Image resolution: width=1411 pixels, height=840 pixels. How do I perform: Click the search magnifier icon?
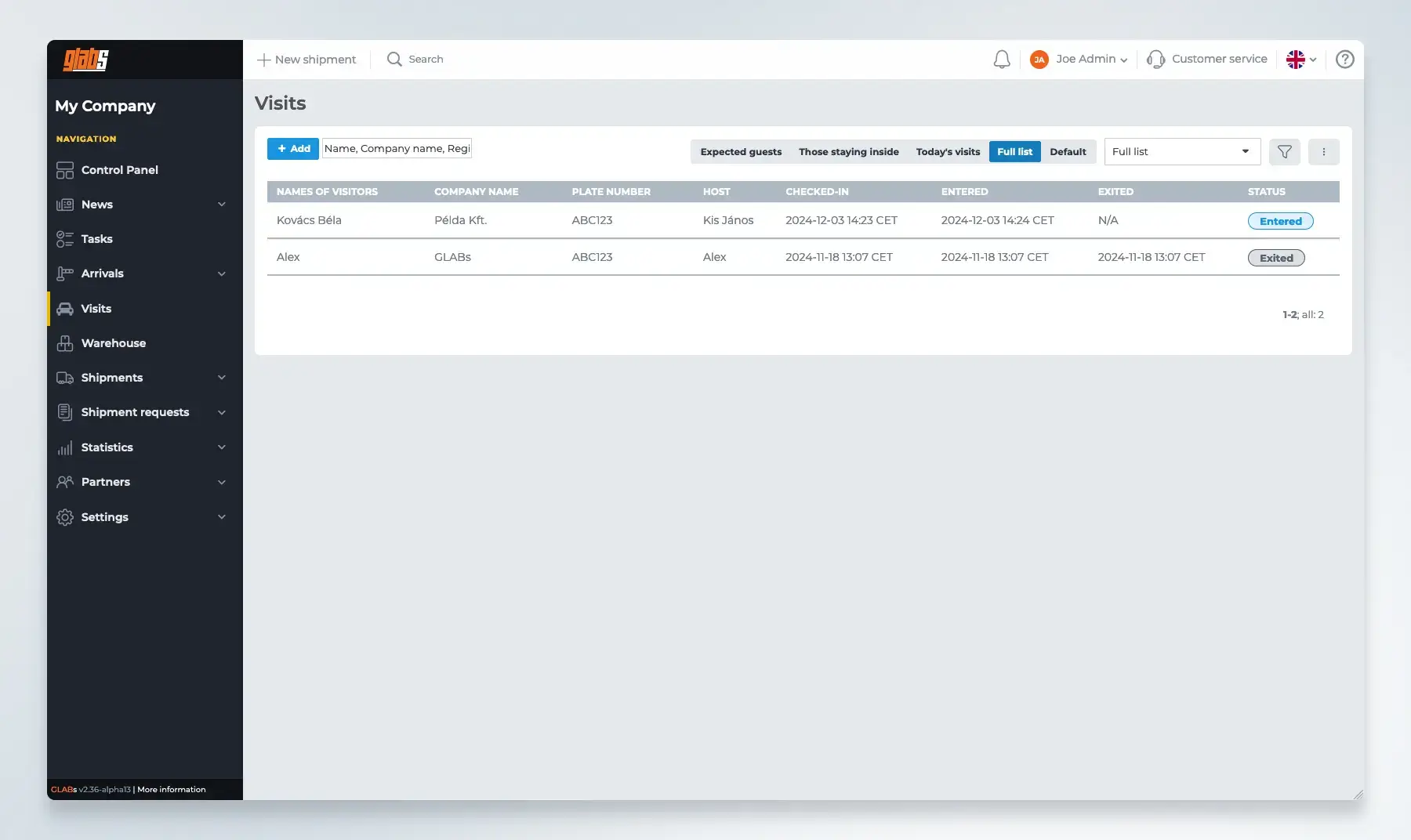(x=394, y=60)
